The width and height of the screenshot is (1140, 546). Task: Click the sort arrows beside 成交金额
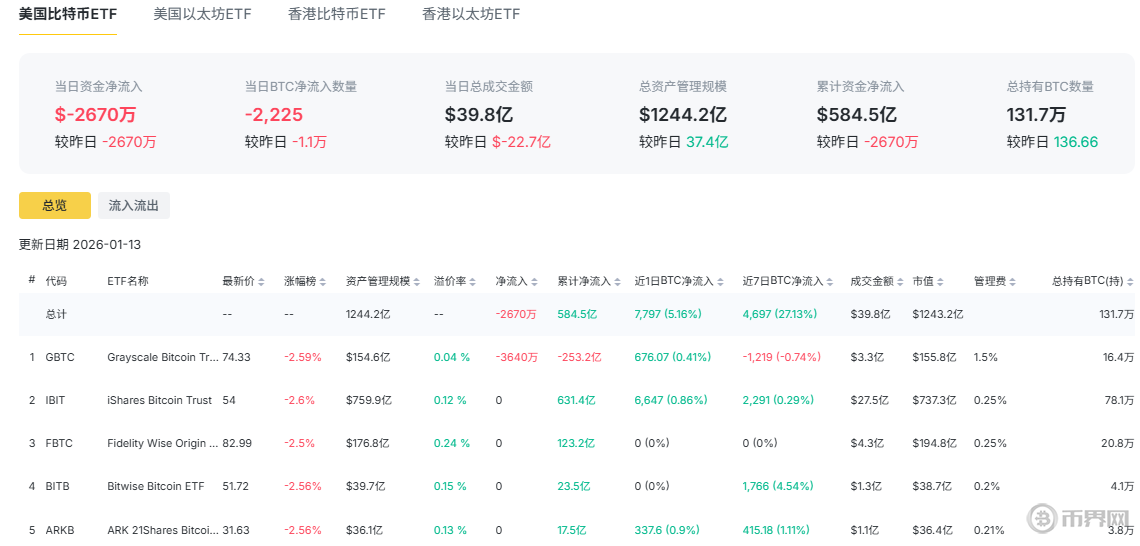pos(901,282)
